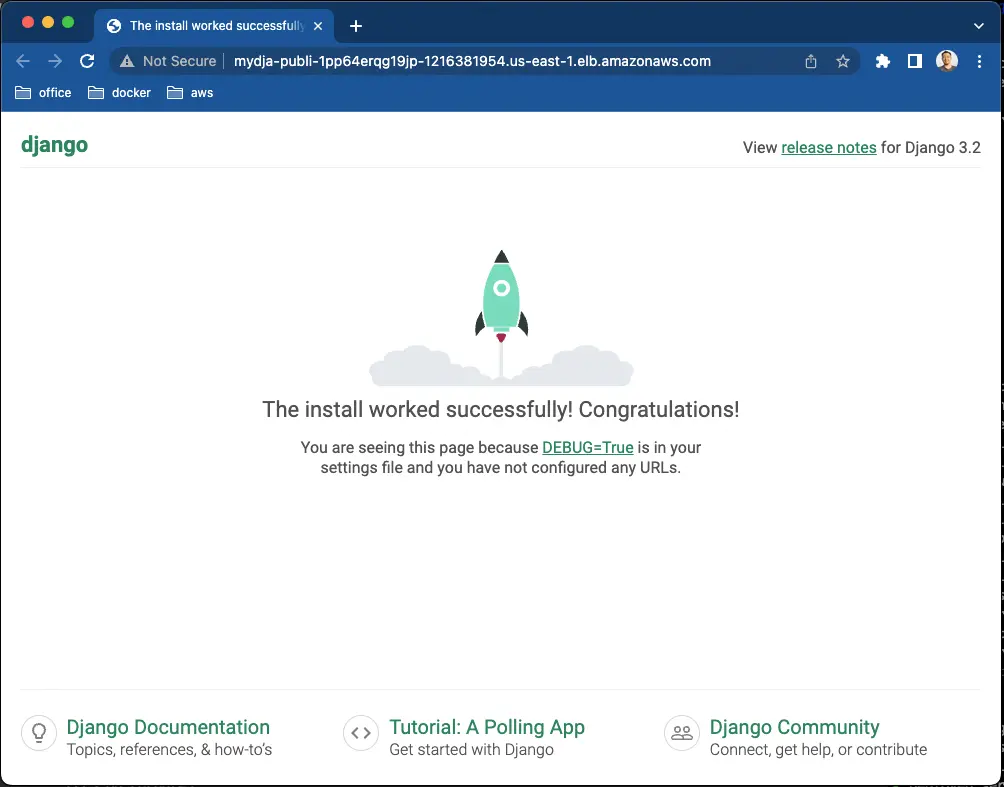Open a new browser tab

click(x=356, y=26)
